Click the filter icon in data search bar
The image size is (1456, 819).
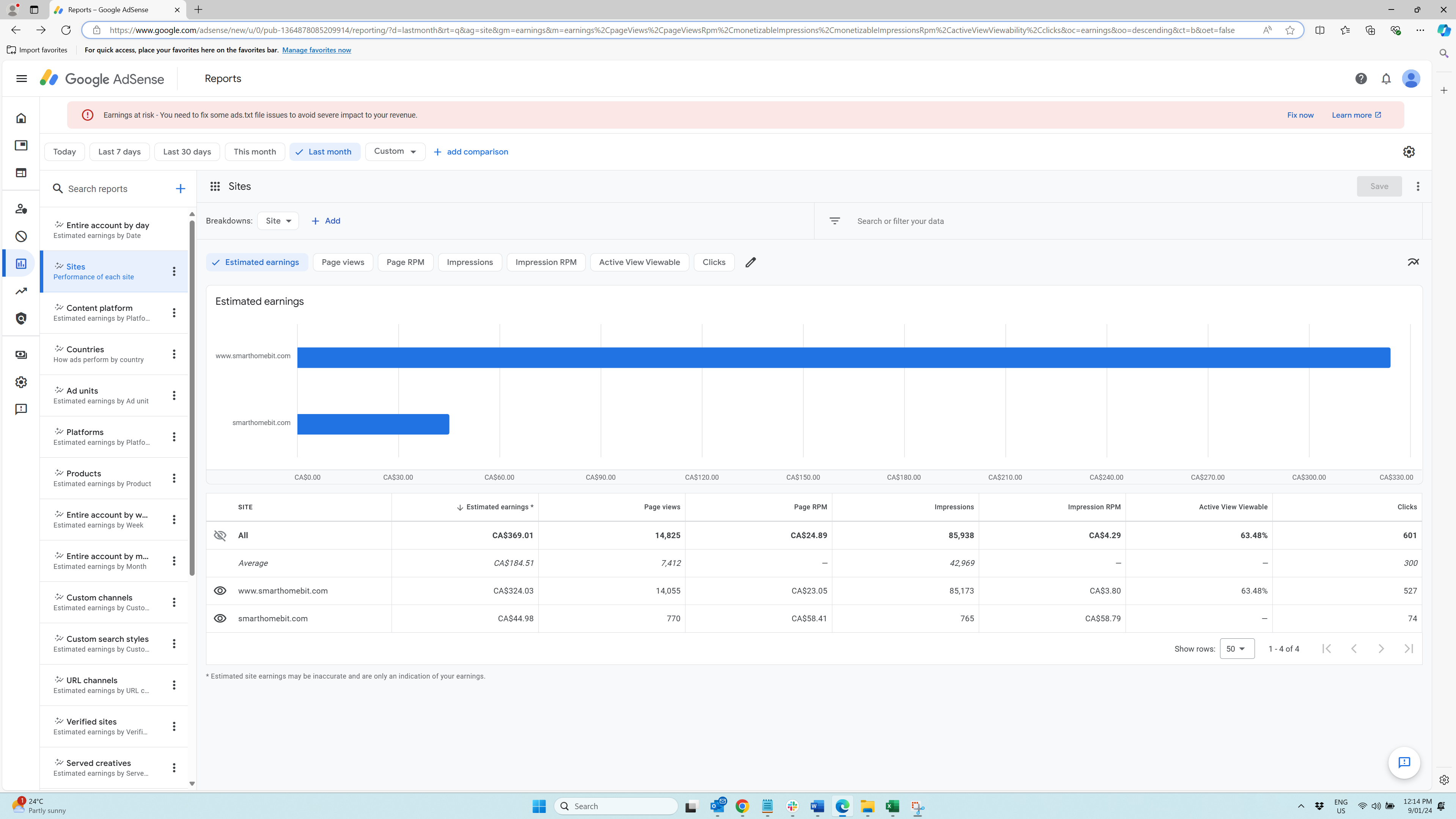click(x=835, y=221)
